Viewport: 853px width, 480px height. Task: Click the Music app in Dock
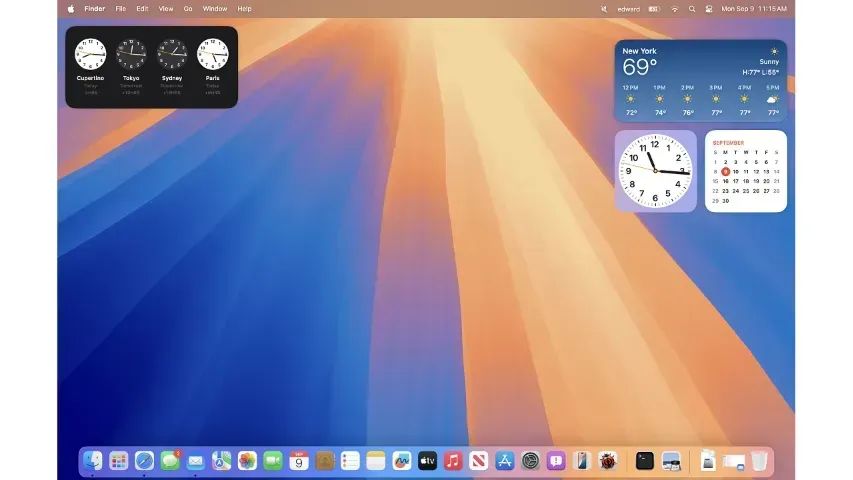click(453, 461)
